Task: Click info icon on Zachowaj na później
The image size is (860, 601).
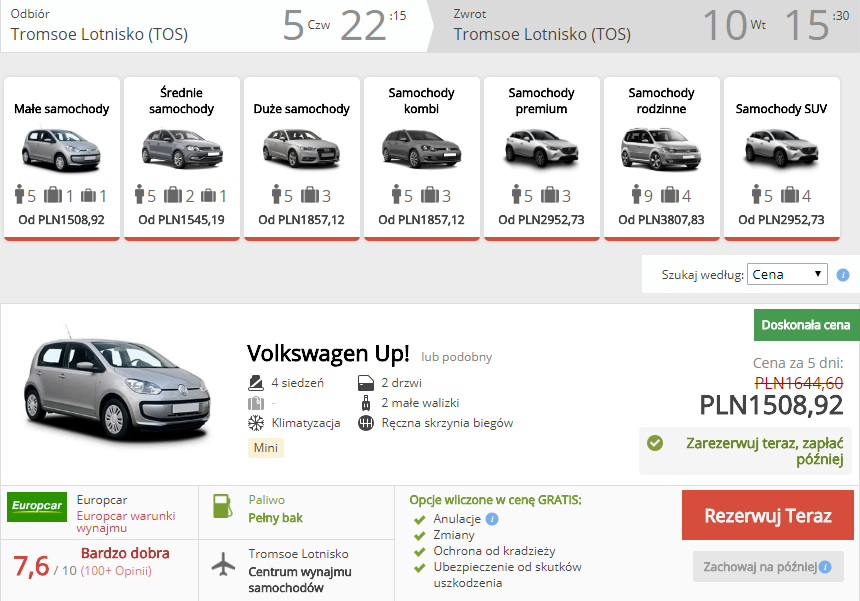Action: (x=825, y=567)
